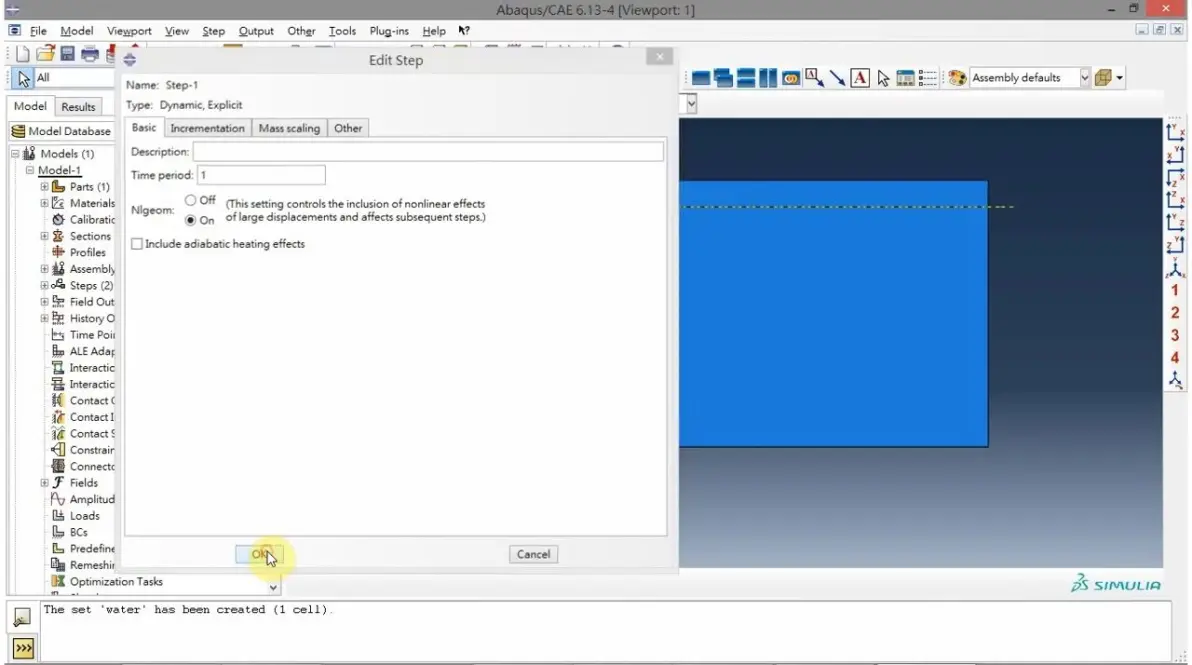Click the Create Text annotation icon
The width and height of the screenshot is (1192, 665).
pyautogui.click(x=814, y=78)
